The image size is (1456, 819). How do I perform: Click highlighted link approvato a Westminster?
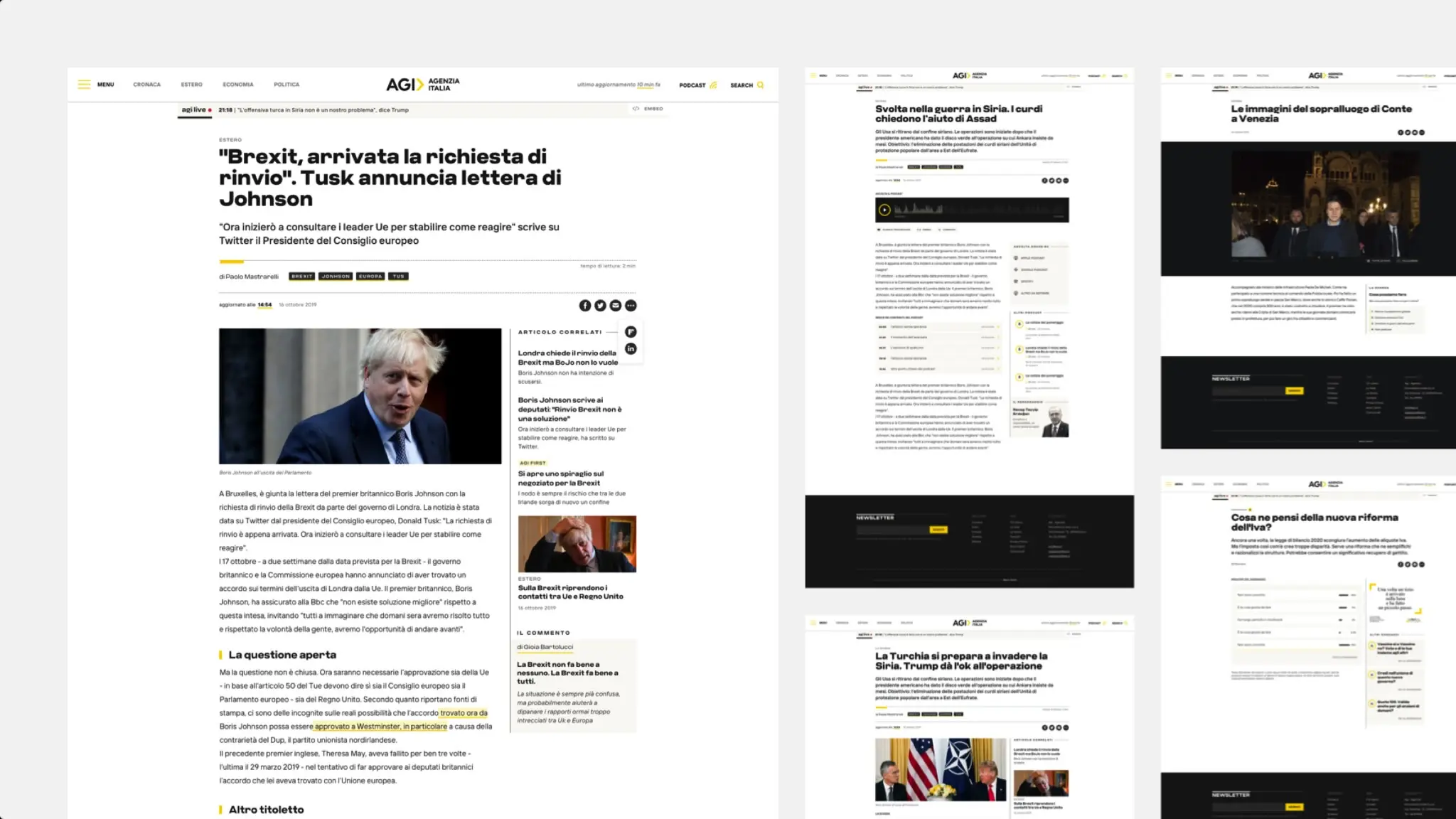381,726
